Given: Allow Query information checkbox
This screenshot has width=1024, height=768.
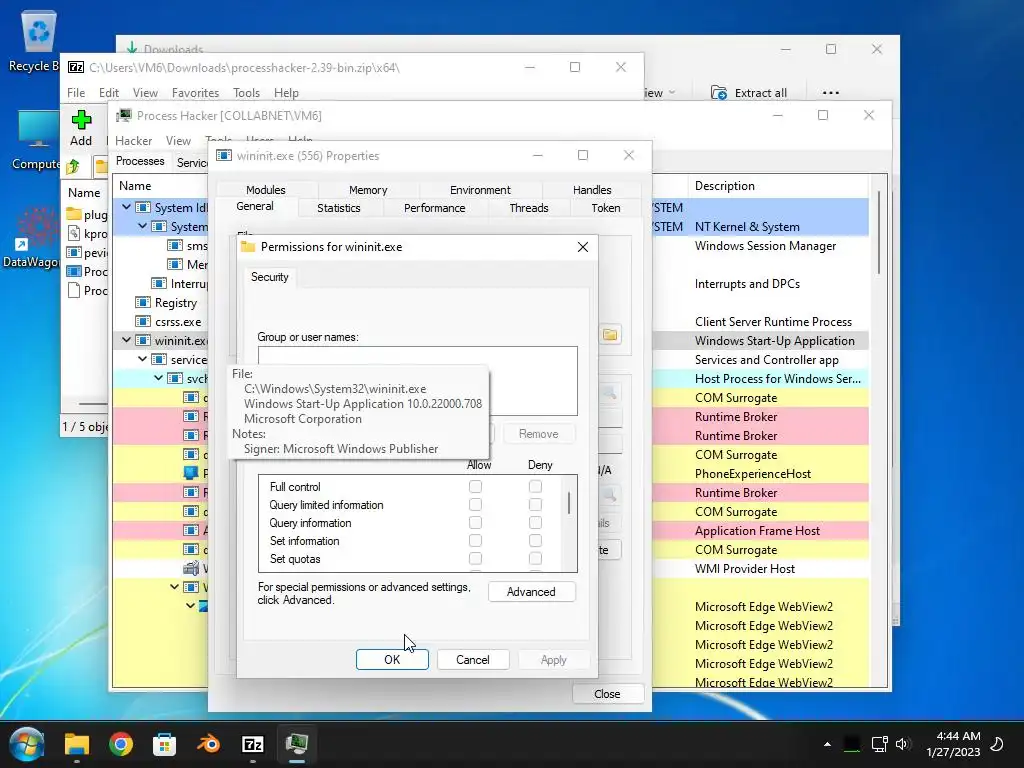Looking at the screenshot, I should (475, 522).
